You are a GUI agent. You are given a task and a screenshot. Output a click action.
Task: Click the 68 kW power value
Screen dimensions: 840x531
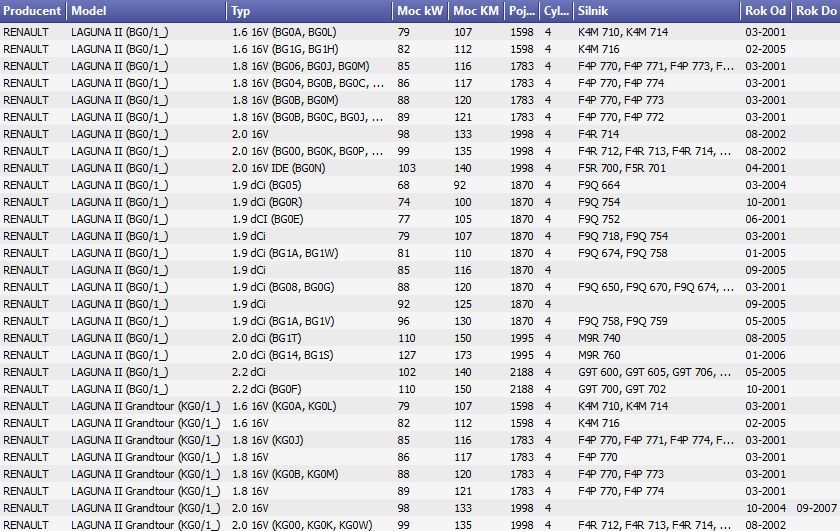403,185
